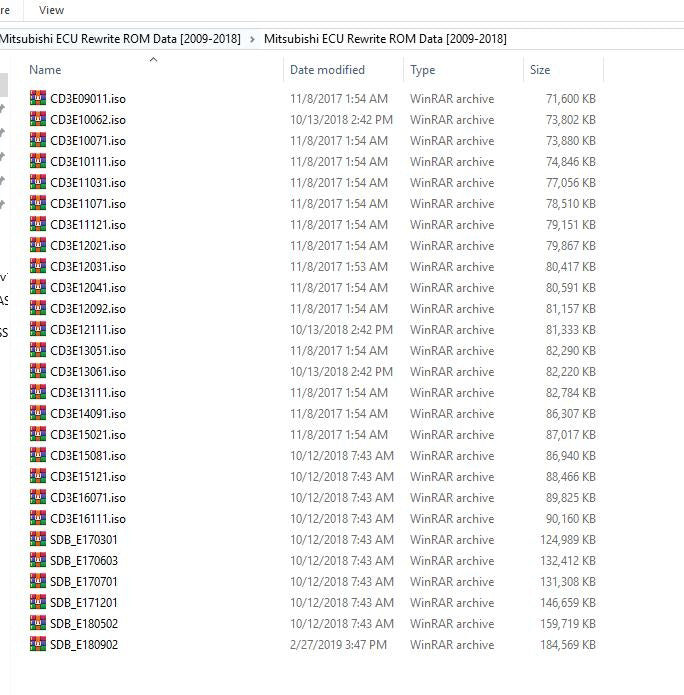Image resolution: width=684 pixels, height=695 pixels.
Task: Click the first Mitsubishi ECU breadcrumb segment
Action: tap(120, 39)
